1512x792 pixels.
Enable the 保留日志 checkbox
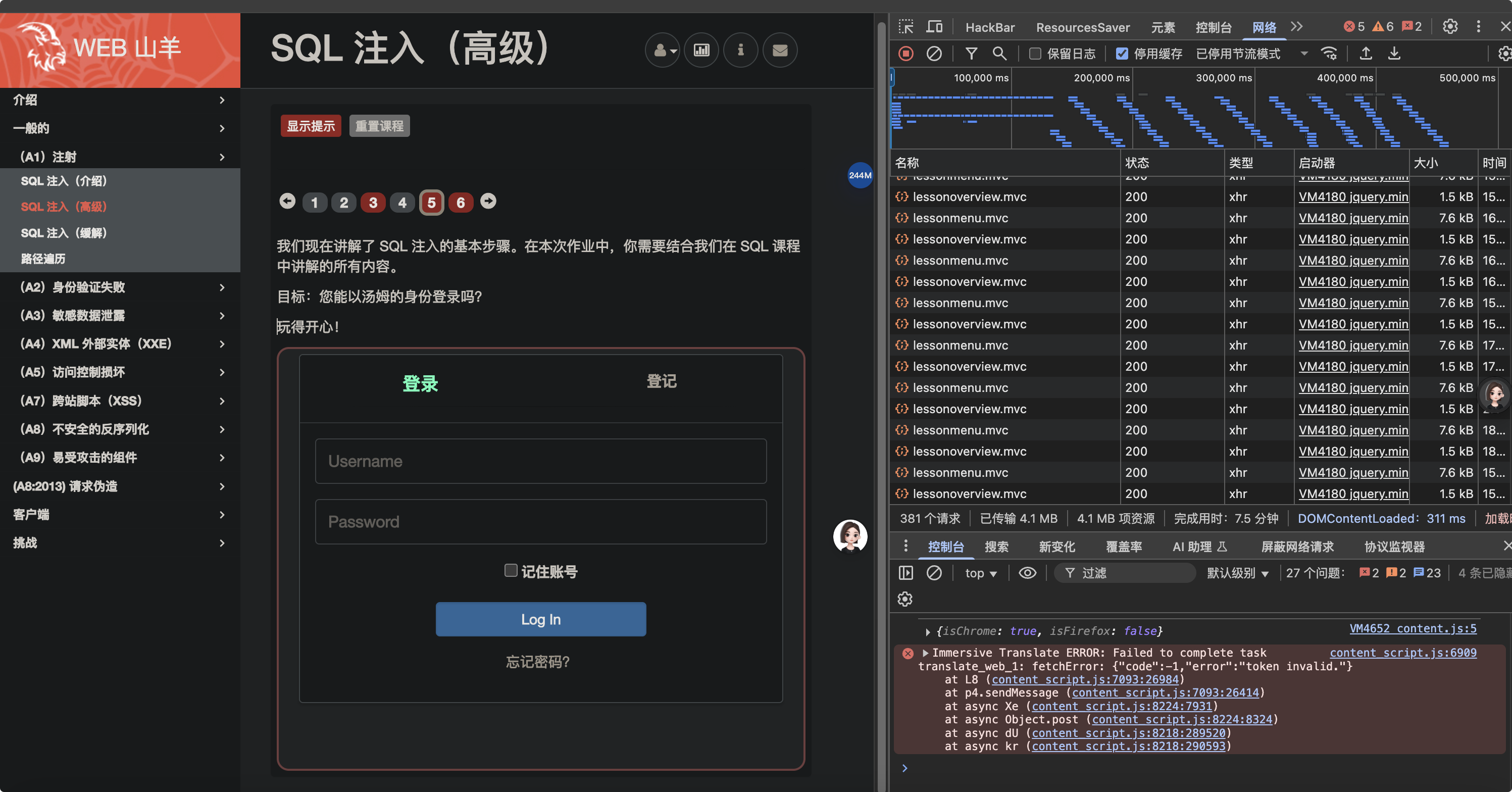pyautogui.click(x=1035, y=54)
